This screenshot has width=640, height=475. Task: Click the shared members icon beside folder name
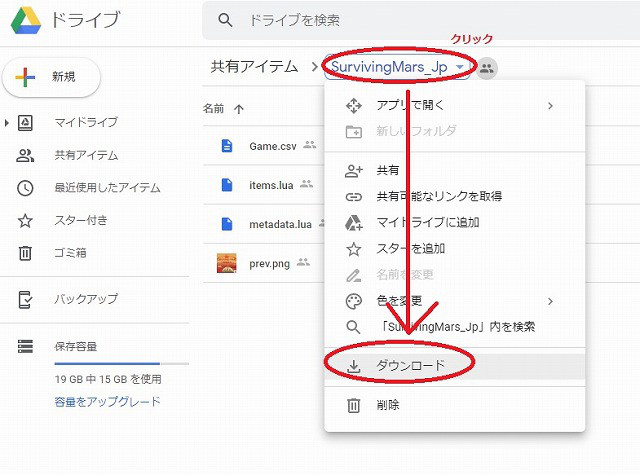pyautogui.click(x=487, y=68)
